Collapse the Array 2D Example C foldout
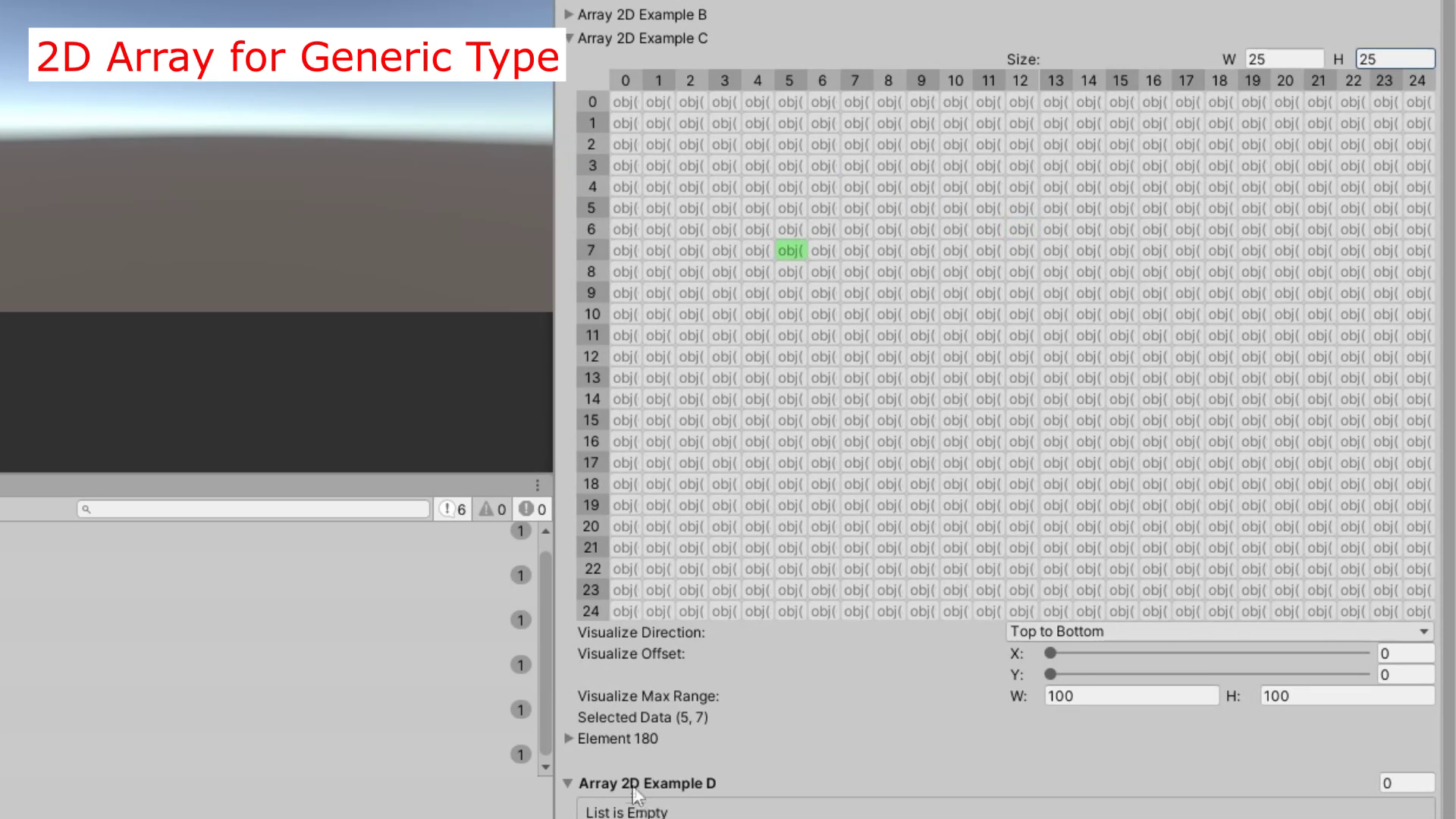 pos(570,38)
